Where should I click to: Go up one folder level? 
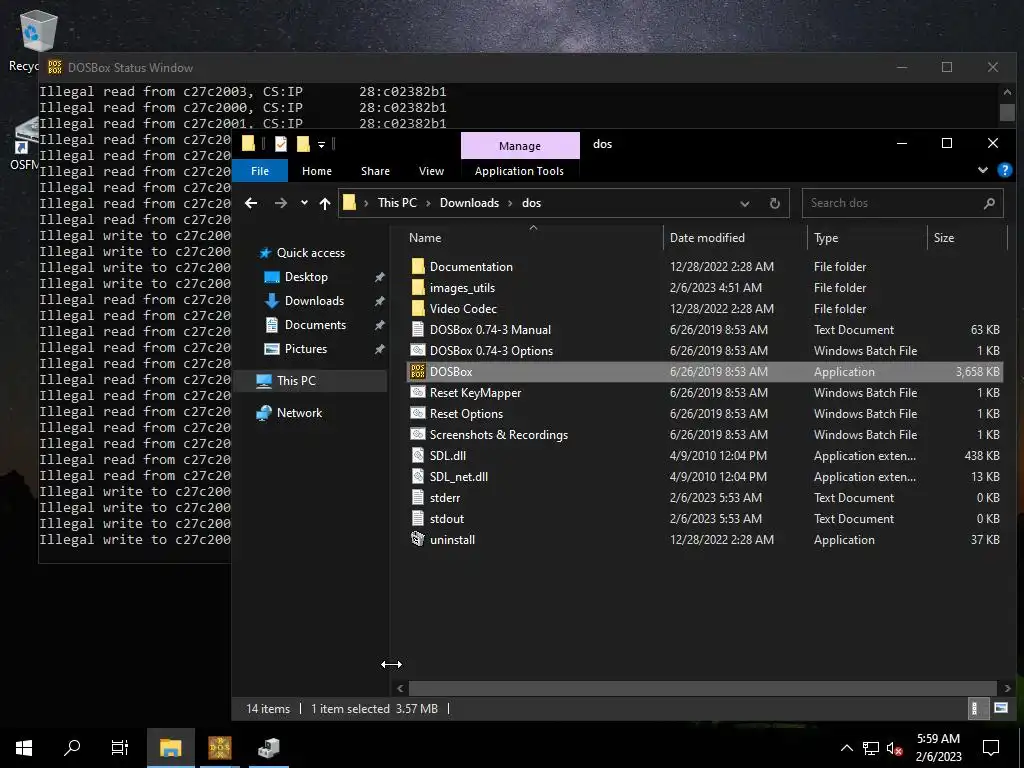pos(325,203)
